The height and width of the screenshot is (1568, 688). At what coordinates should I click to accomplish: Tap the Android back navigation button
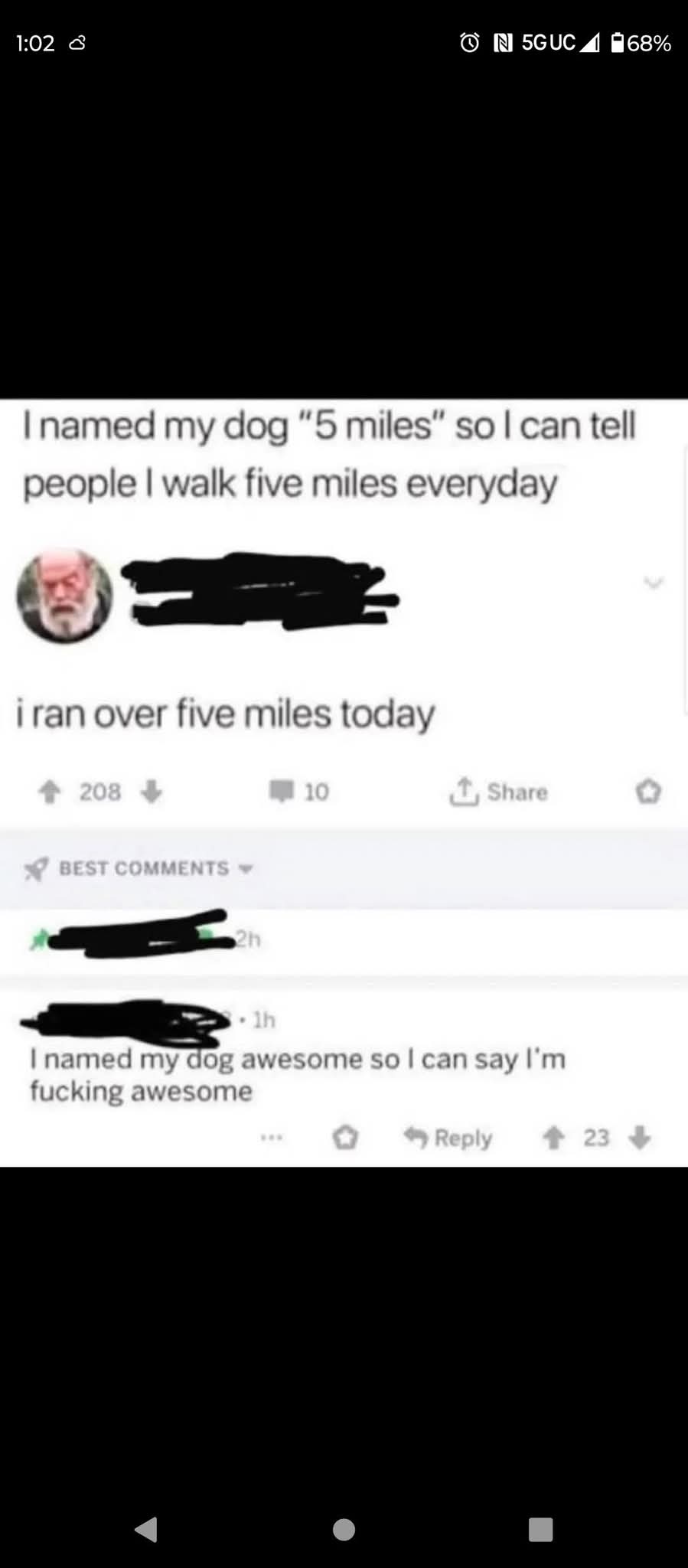point(145,1529)
